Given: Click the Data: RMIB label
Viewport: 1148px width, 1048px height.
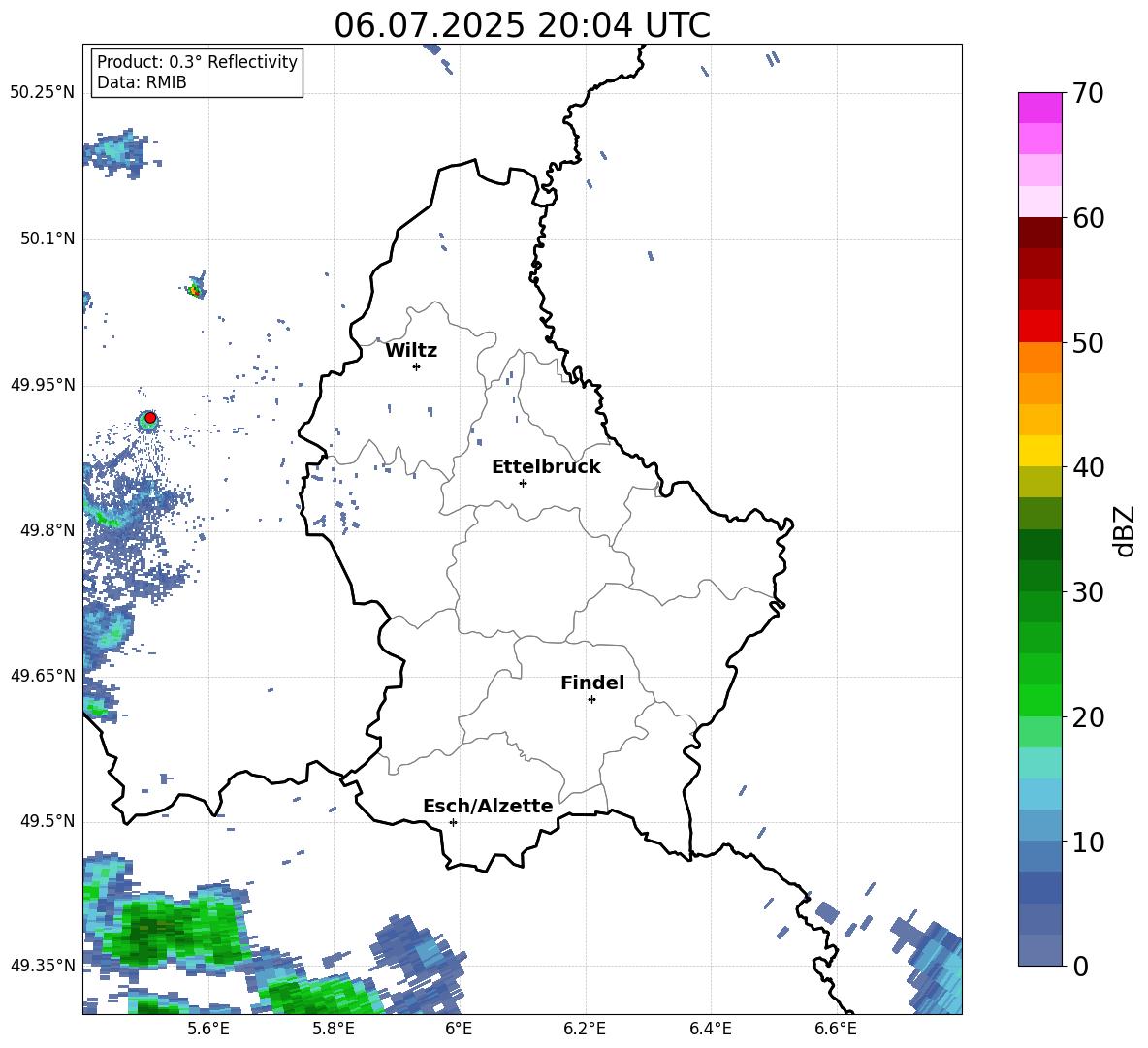Looking at the screenshot, I should [142, 82].
